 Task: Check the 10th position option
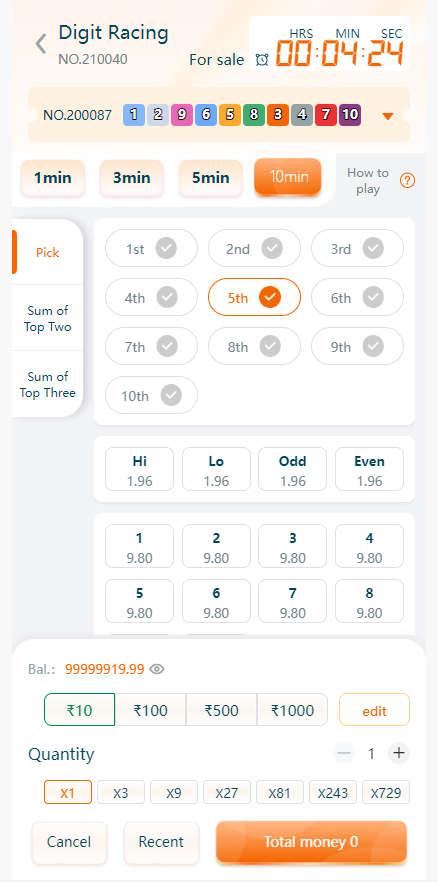click(x=151, y=395)
